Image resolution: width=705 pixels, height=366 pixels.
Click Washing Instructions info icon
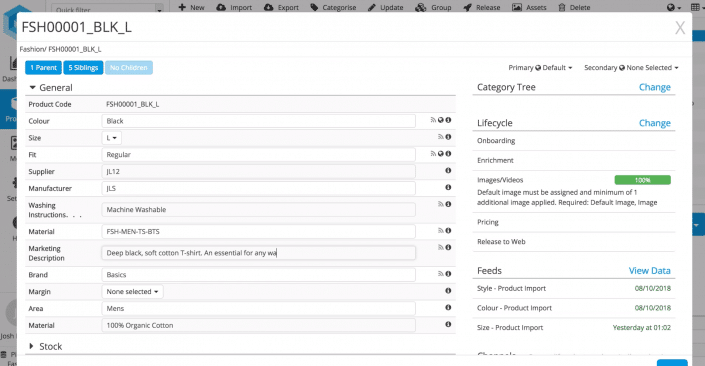pyautogui.click(x=448, y=204)
